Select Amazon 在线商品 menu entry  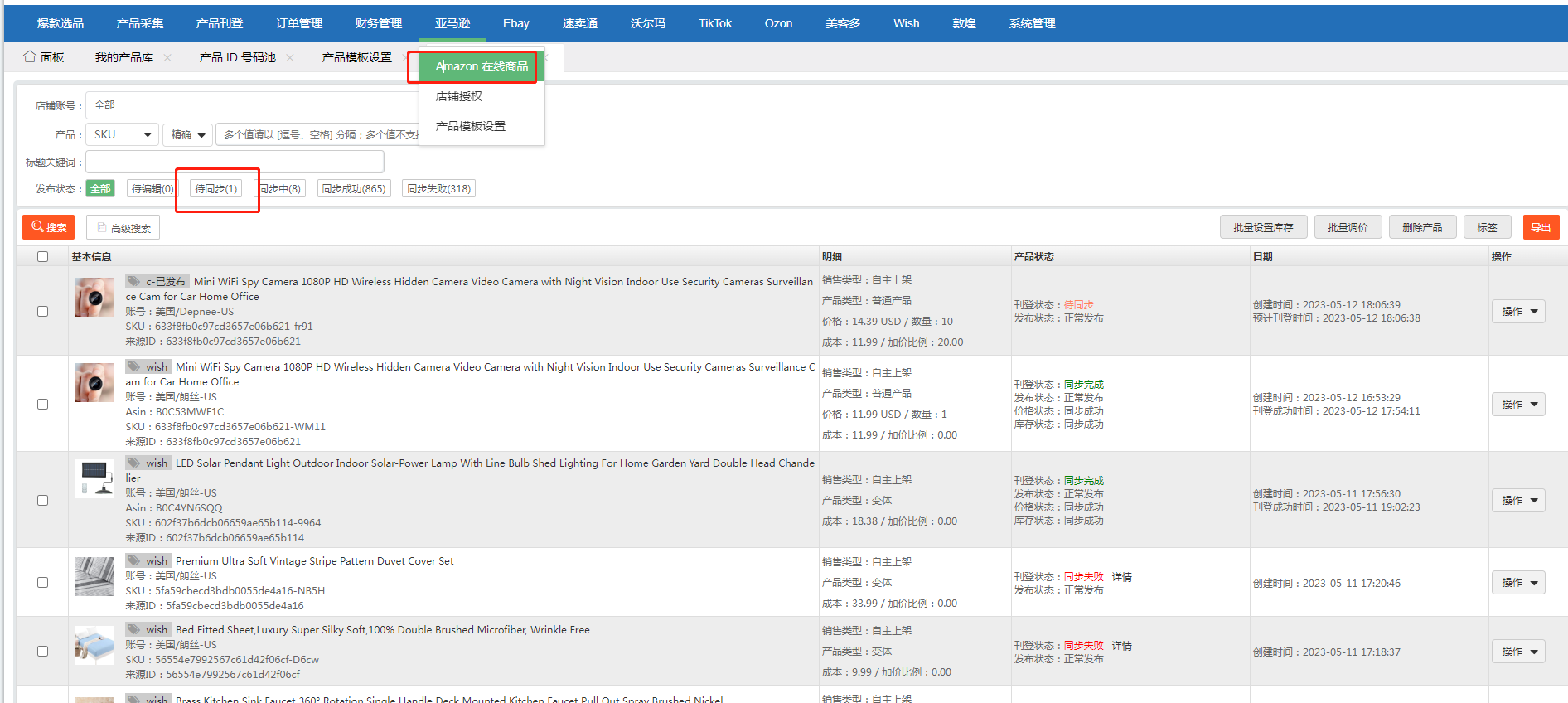(x=482, y=66)
